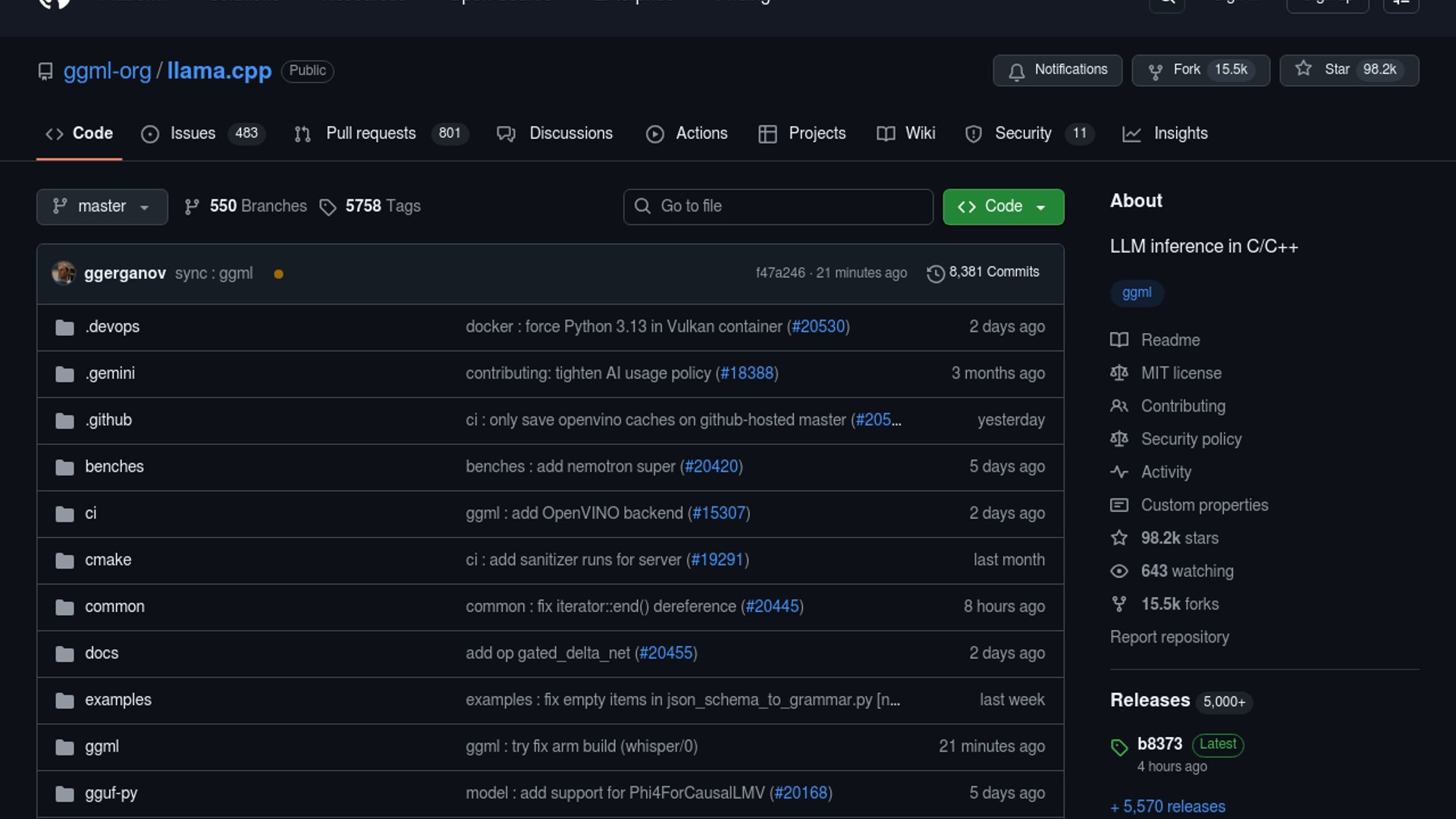Click the Notifications bell icon
This screenshot has width=1456, height=819.
pyautogui.click(x=1017, y=71)
